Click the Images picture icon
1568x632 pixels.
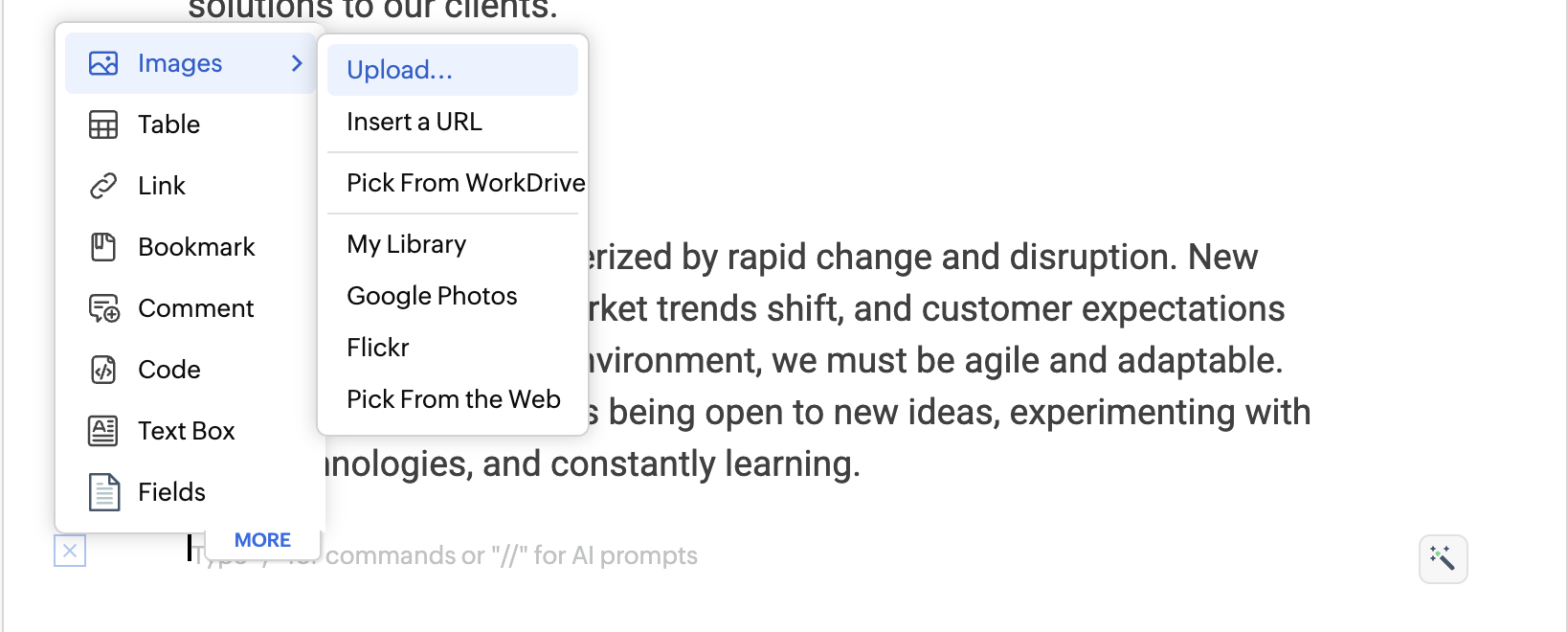[x=103, y=63]
